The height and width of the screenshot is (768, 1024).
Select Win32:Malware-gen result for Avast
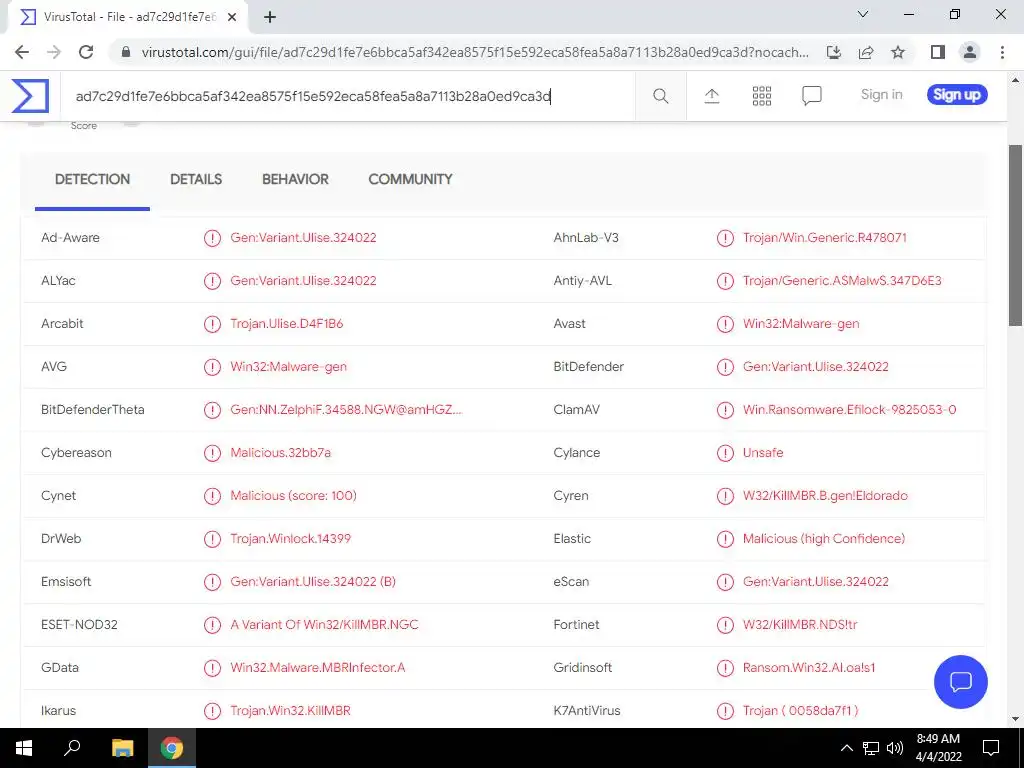[x=801, y=324]
